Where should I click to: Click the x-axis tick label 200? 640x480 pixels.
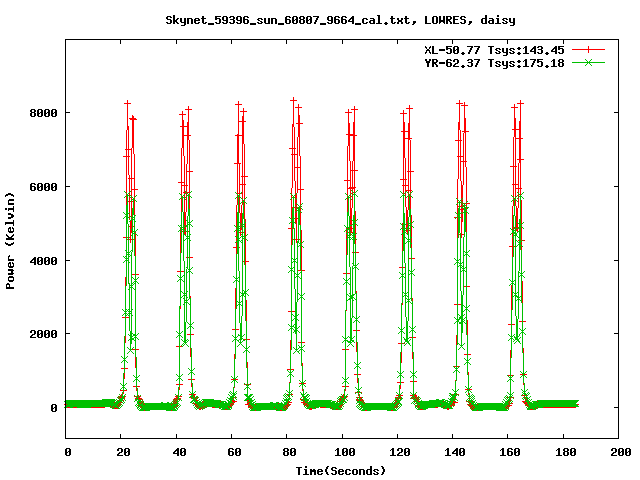point(621,452)
